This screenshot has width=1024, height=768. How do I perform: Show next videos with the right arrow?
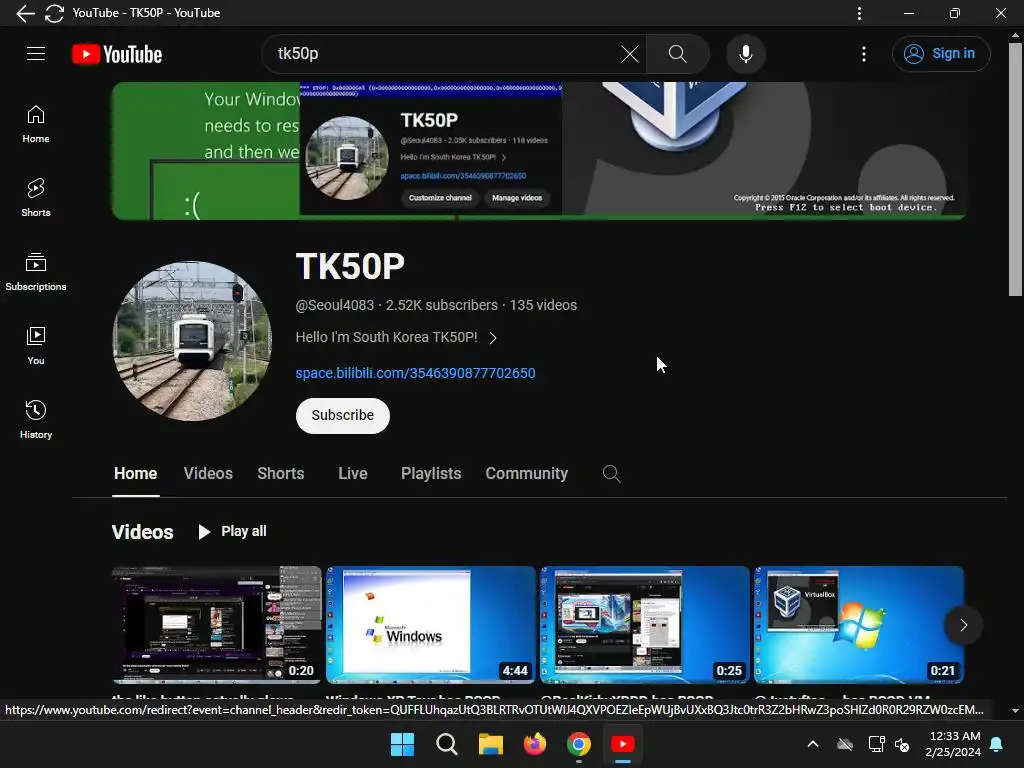pos(963,625)
